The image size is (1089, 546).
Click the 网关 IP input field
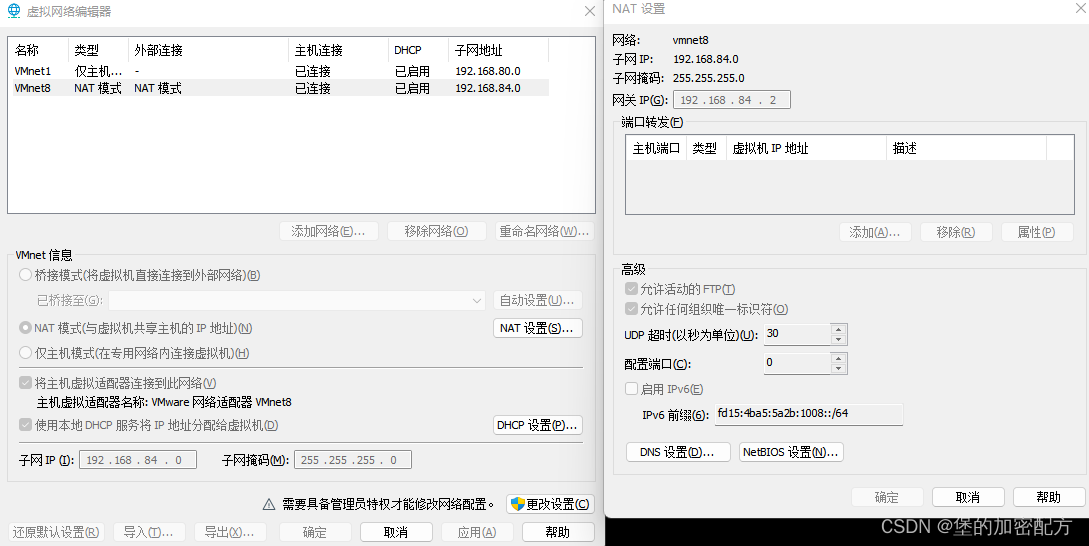pyautogui.click(x=732, y=100)
